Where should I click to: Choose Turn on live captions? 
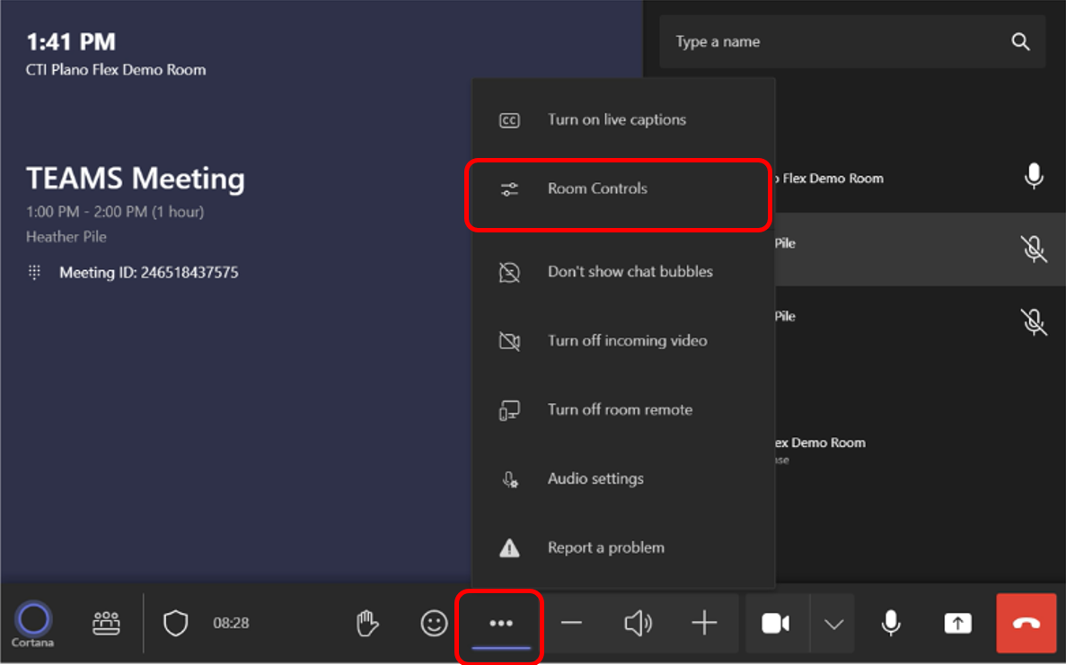(x=616, y=119)
